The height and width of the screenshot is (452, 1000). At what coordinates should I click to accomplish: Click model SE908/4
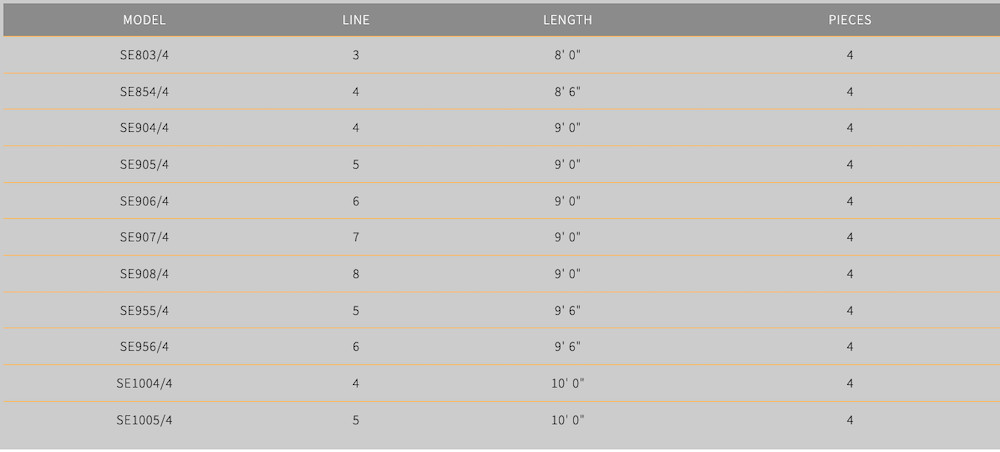pyautogui.click(x=144, y=274)
